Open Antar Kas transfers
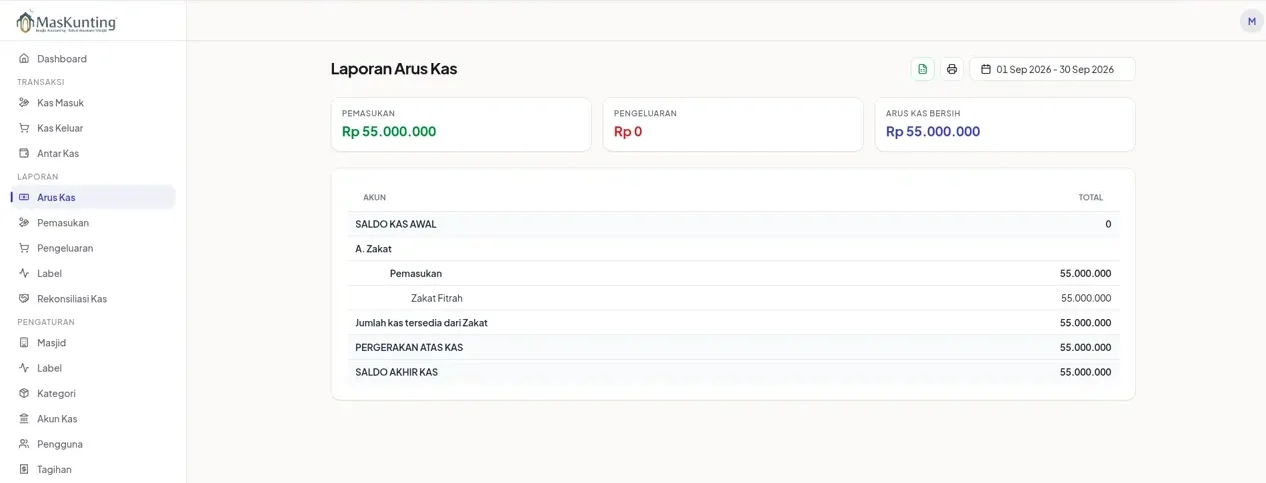 click(x=93, y=153)
